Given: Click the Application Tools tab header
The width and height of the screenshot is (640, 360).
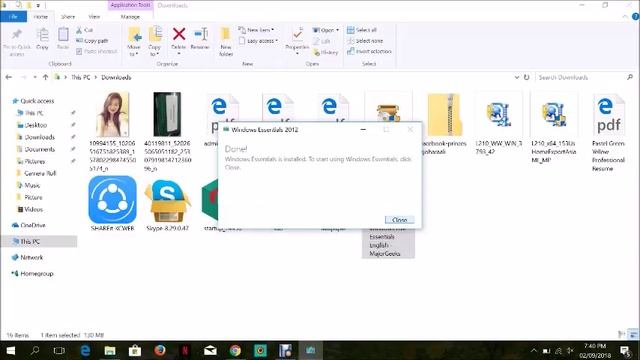Looking at the screenshot, I should pos(130,5).
